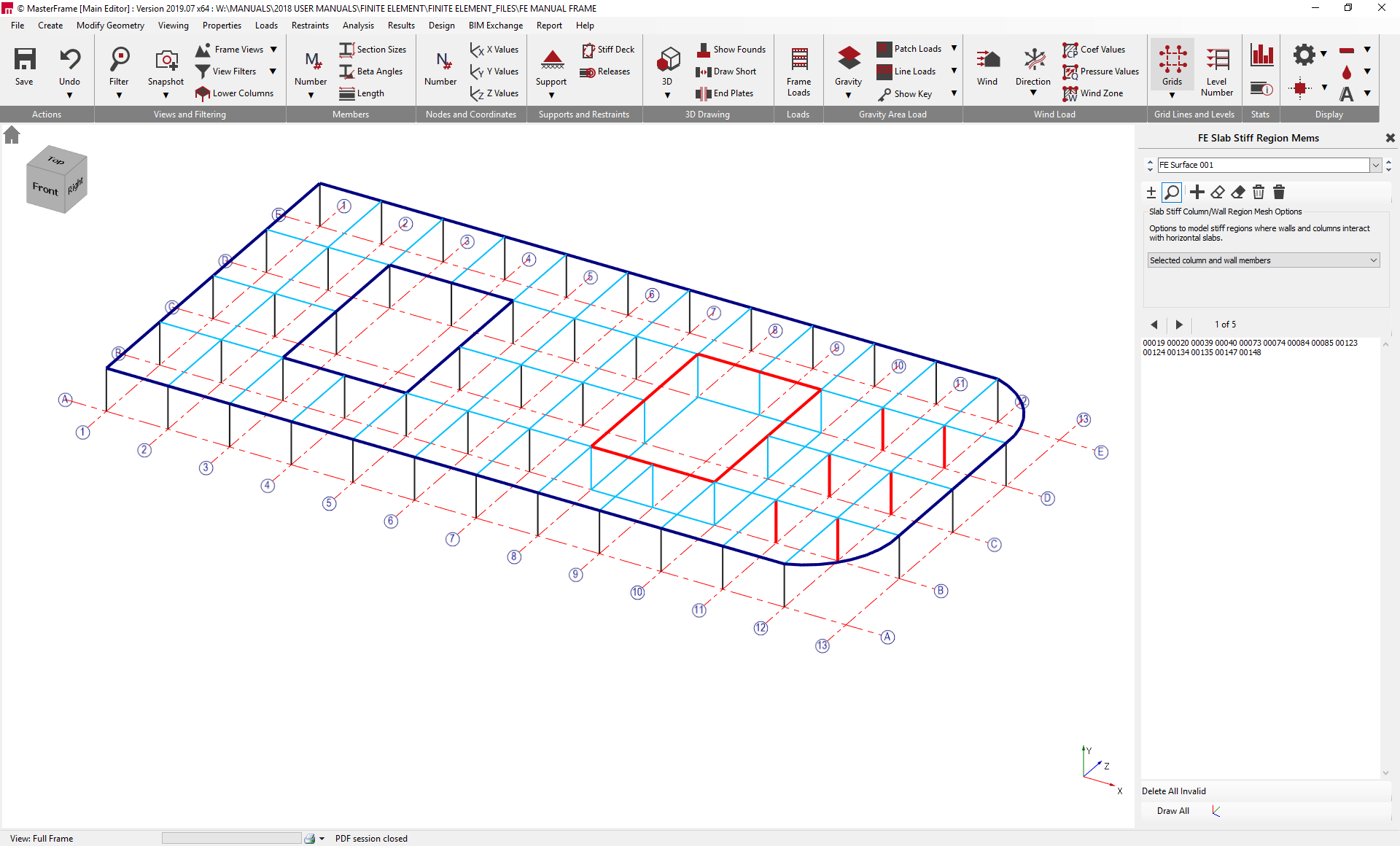Click the Front face of view cube
The image size is (1400, 846).
coord(45,189)
